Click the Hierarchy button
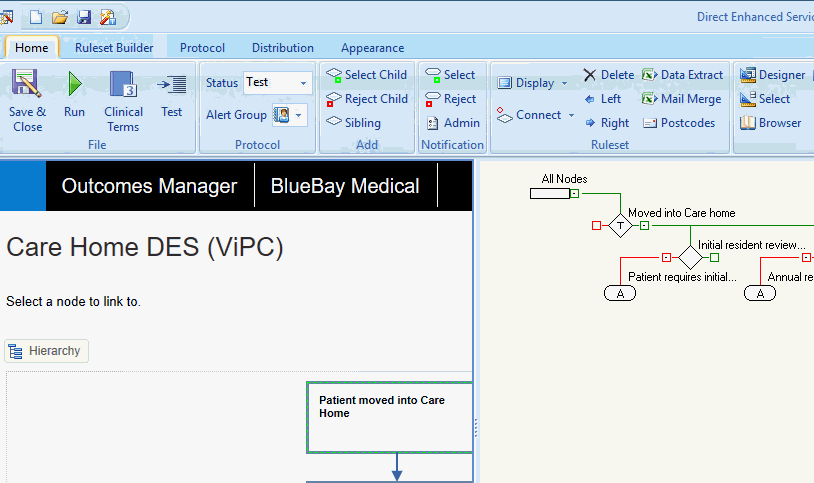This screenshot has height=483, width=814. point(47,351)
